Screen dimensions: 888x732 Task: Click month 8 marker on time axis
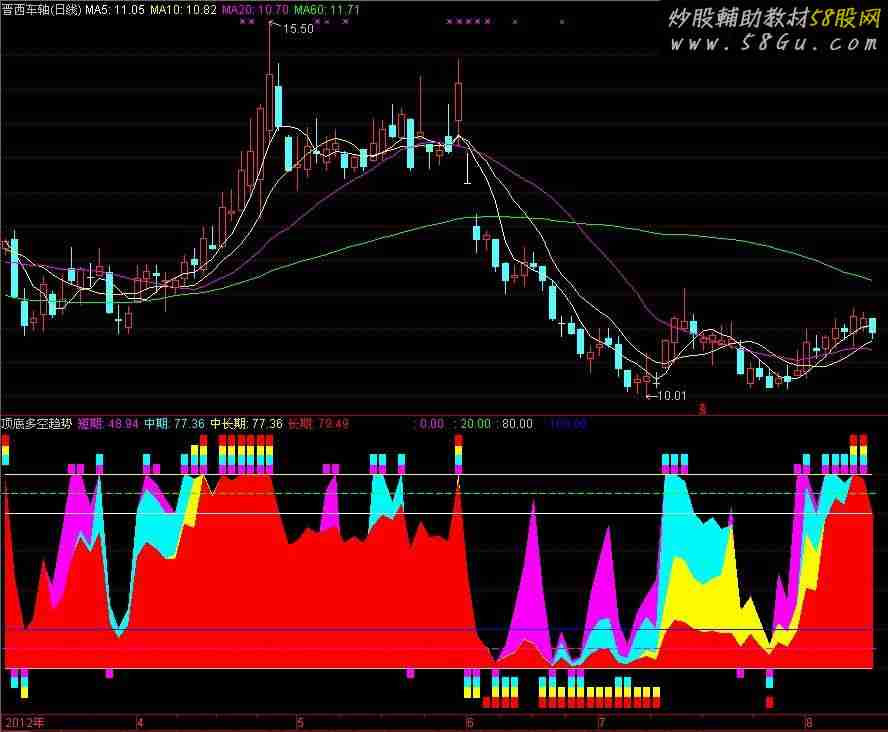point(808,720)
